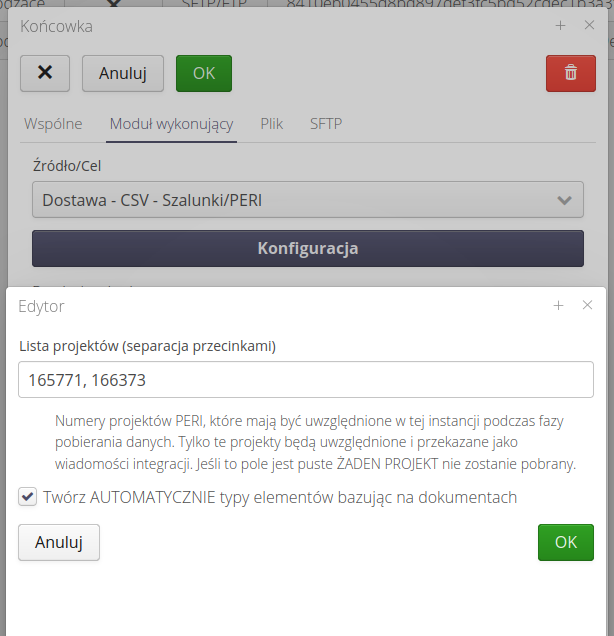The width and height of the screenshot is (614, 636).
Task: Switch to the Wspólne tab
Action: (x=53, y=124)
